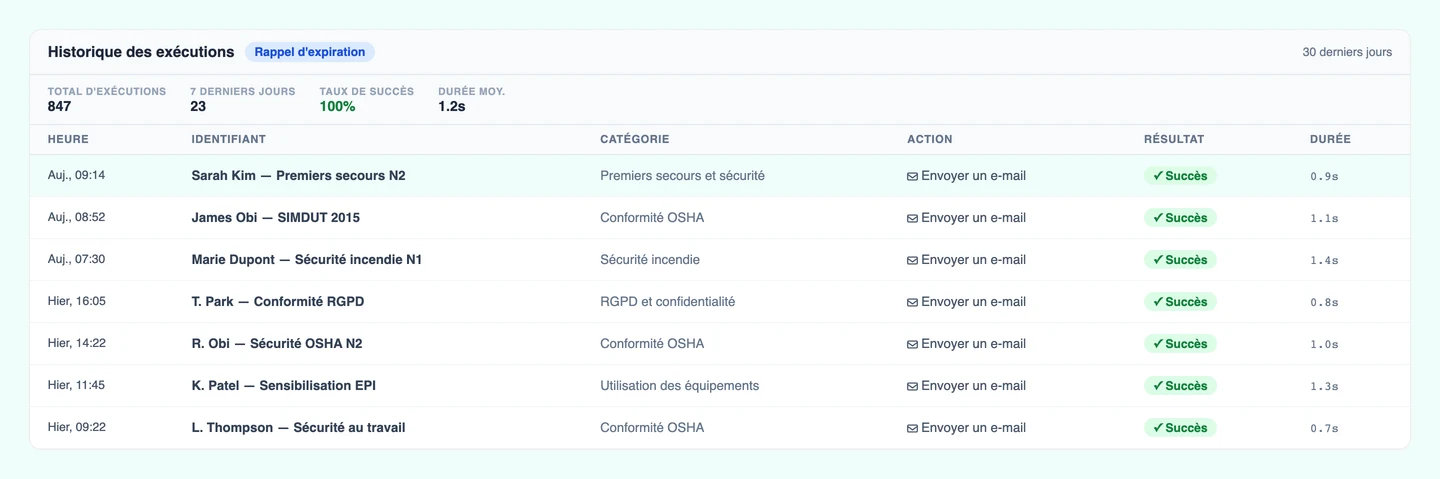The width and height of the screenshot is (1440, 479).
Task: Click the envelope icon in L. Thompson row
Action: 912,428
